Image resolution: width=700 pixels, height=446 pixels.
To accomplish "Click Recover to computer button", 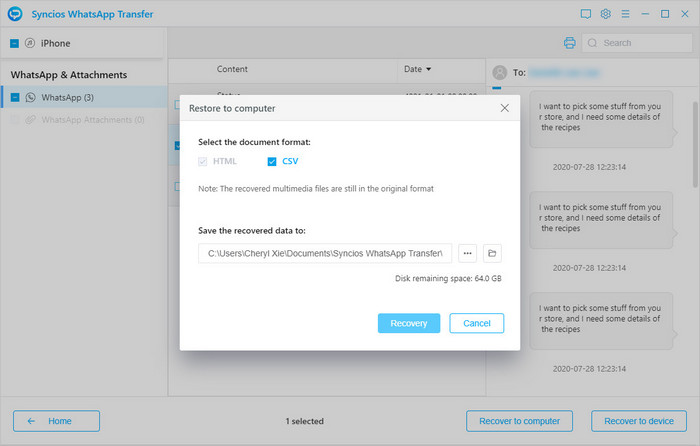I will (519, 421).
